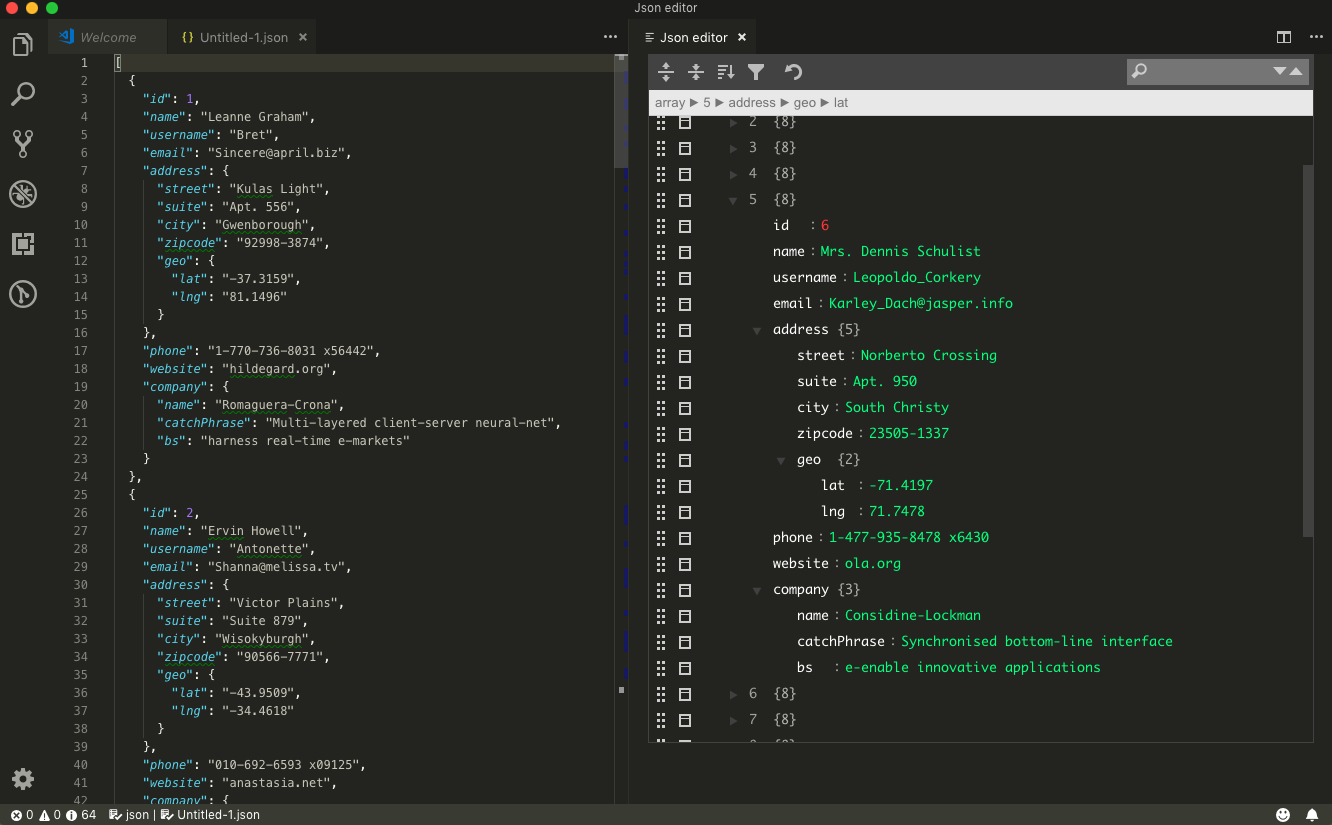
Task: Open the Explorer view in activity bar
Action: [x=23, y=45]
